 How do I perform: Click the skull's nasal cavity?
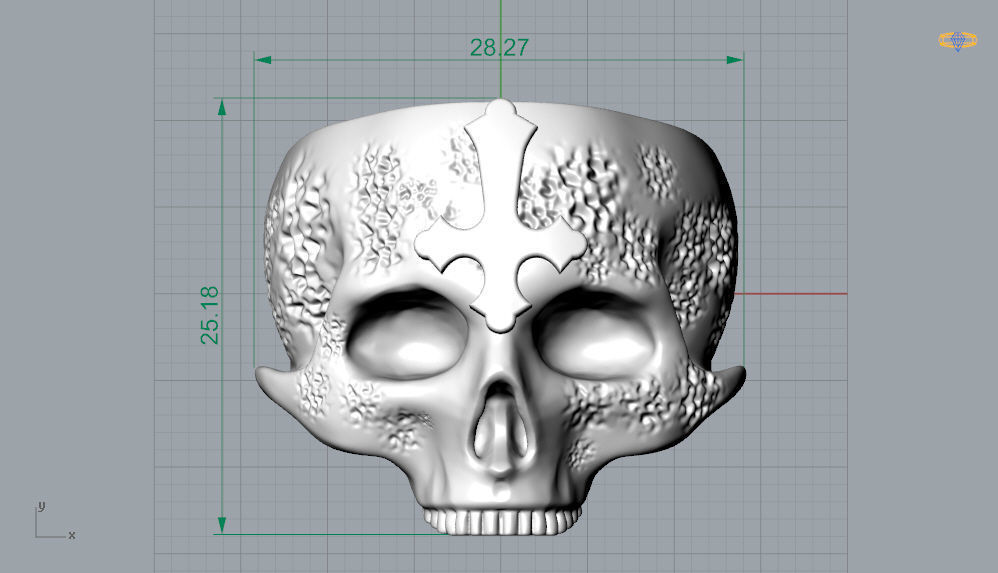[501, 423]
